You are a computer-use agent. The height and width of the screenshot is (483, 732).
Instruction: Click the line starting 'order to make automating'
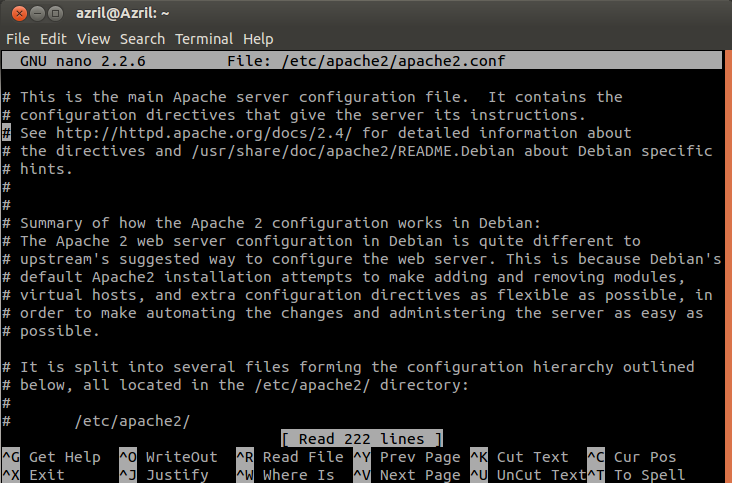tap(352, 313)
